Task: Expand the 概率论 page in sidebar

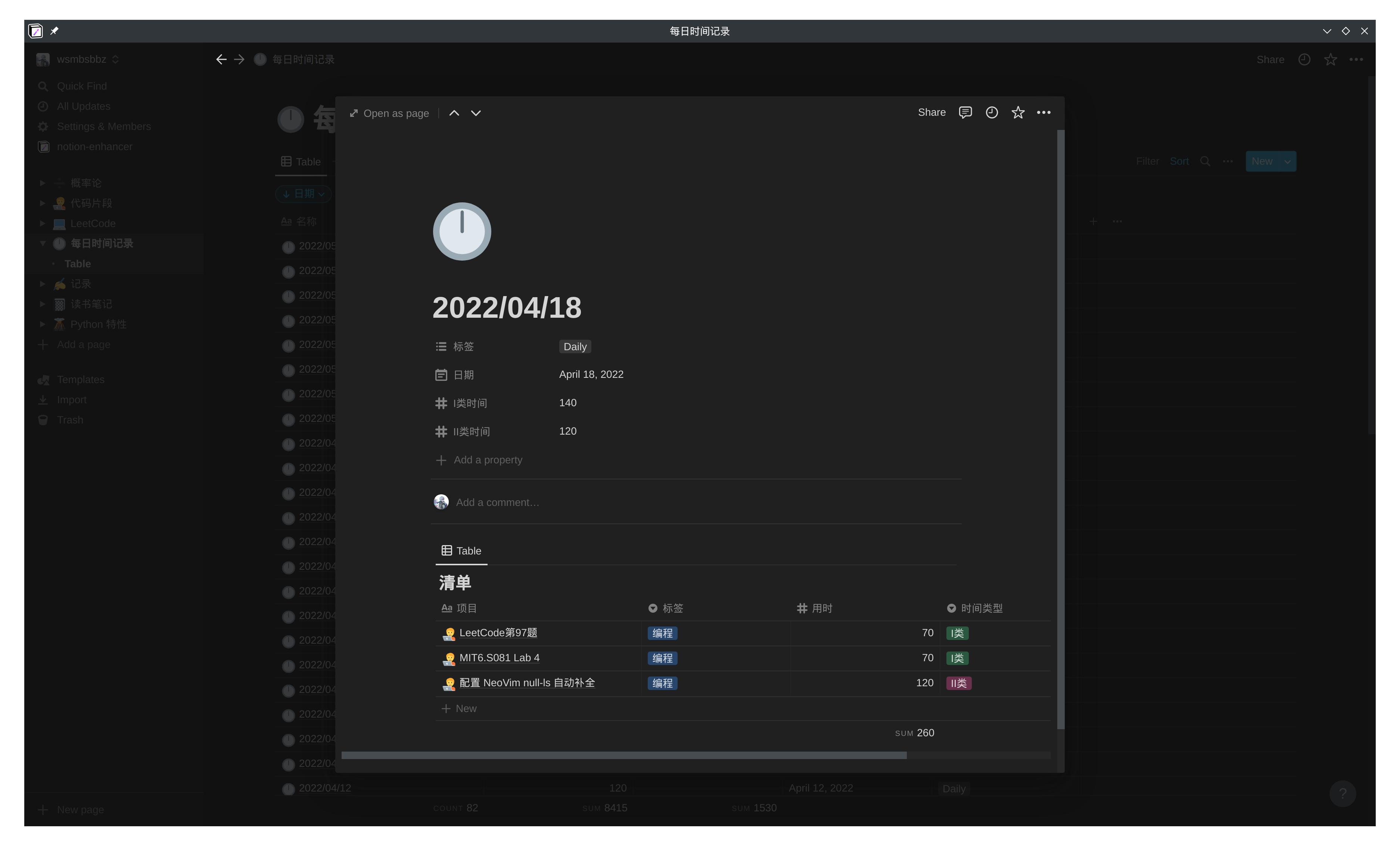Action: 42,183
